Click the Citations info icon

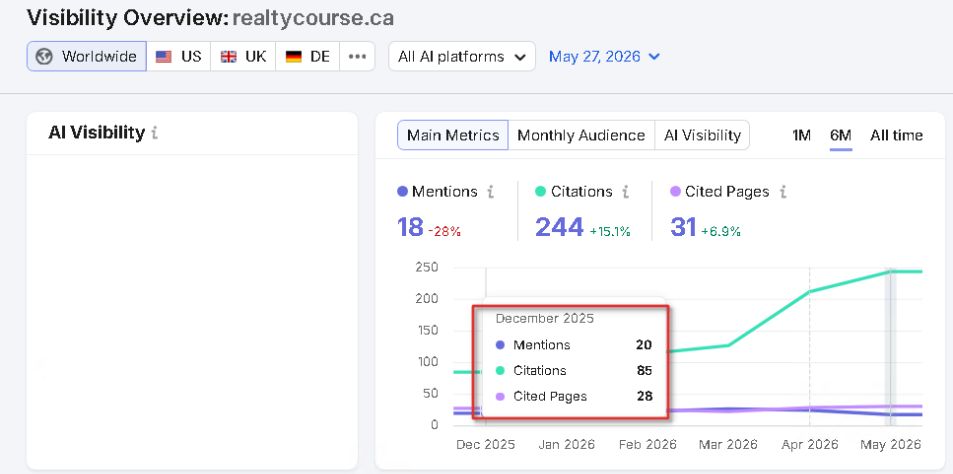click(x=625, y=192)
